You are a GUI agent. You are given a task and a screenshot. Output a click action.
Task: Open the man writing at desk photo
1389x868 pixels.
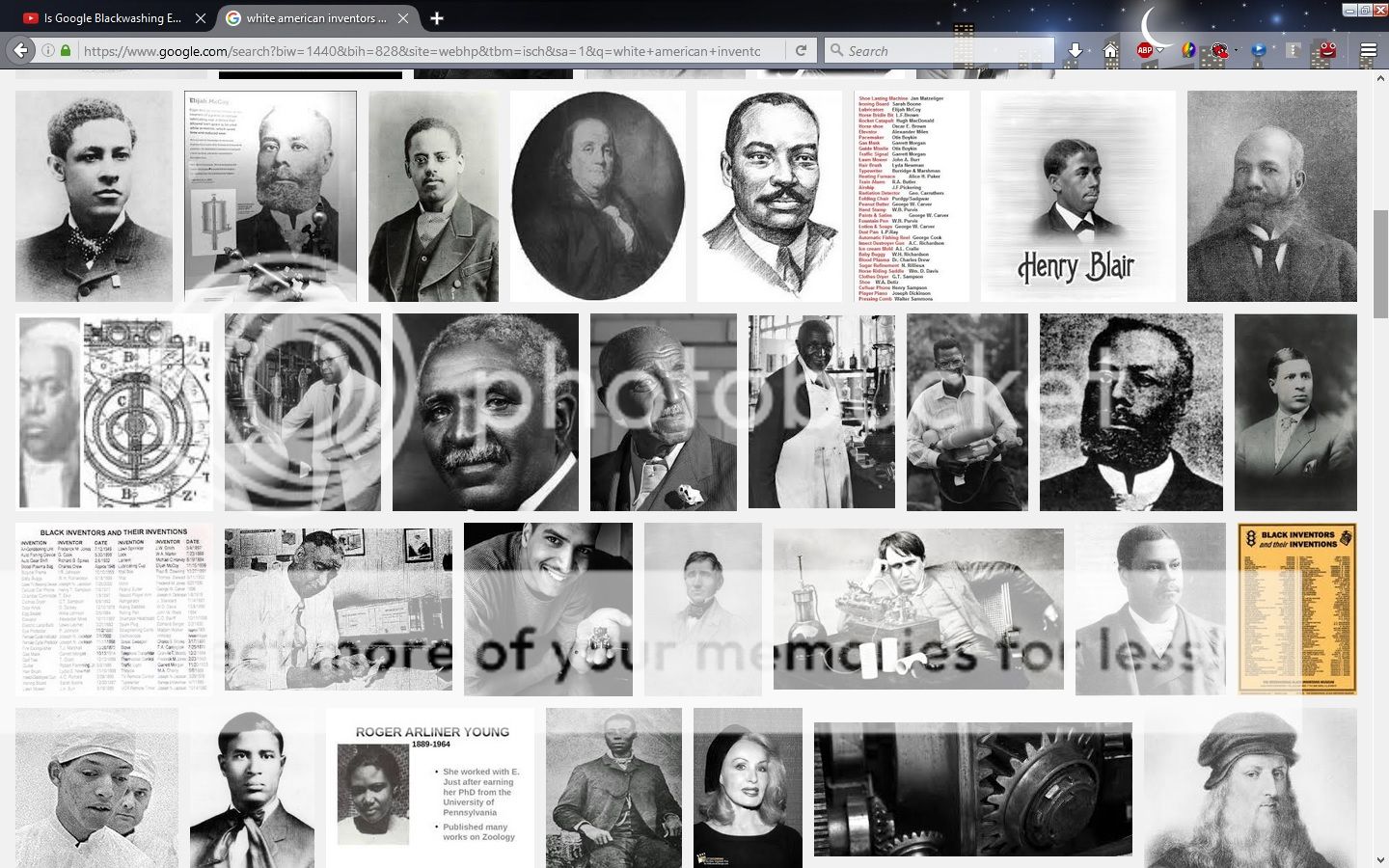[339, 609]
